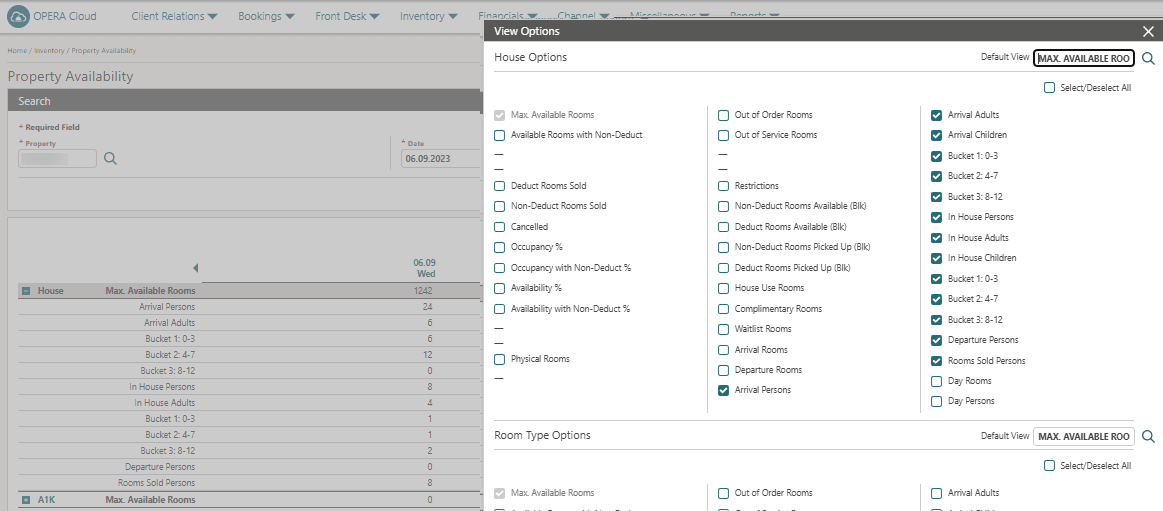Close the View Options panel

[x=1148, y=31]
